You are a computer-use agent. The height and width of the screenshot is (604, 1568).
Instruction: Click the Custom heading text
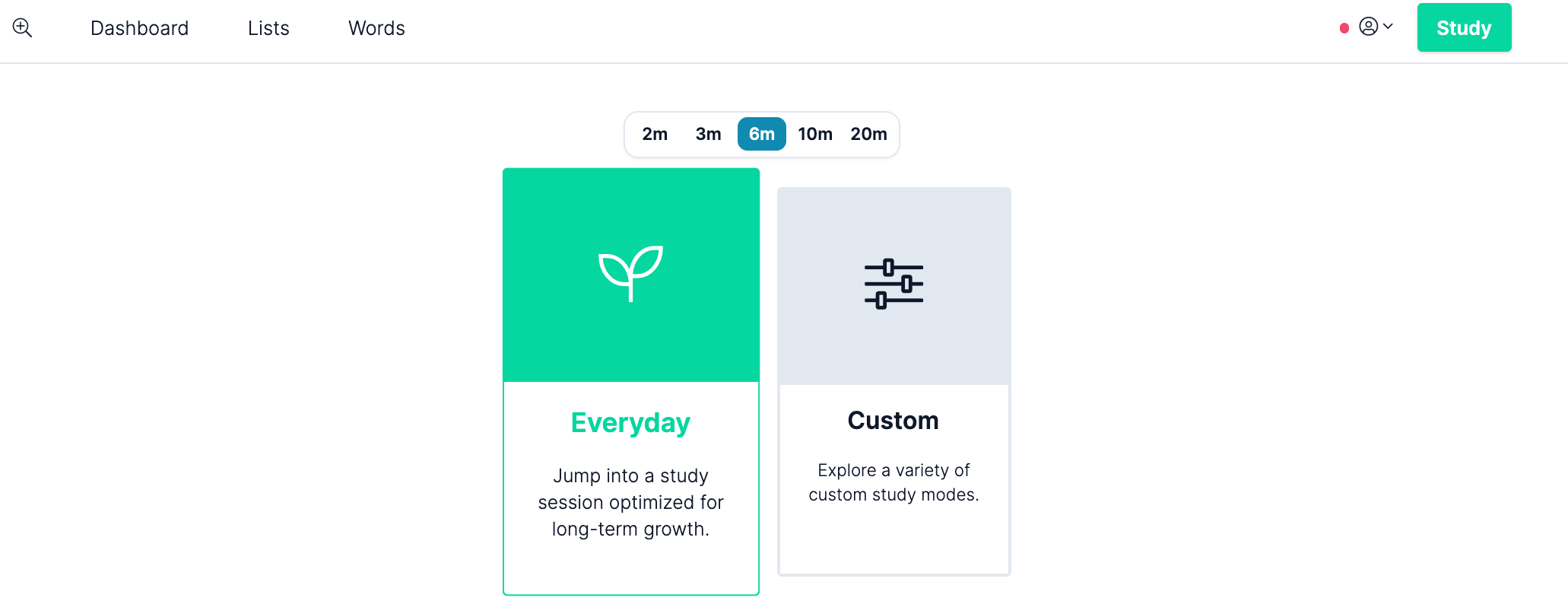tap(894, 420)
